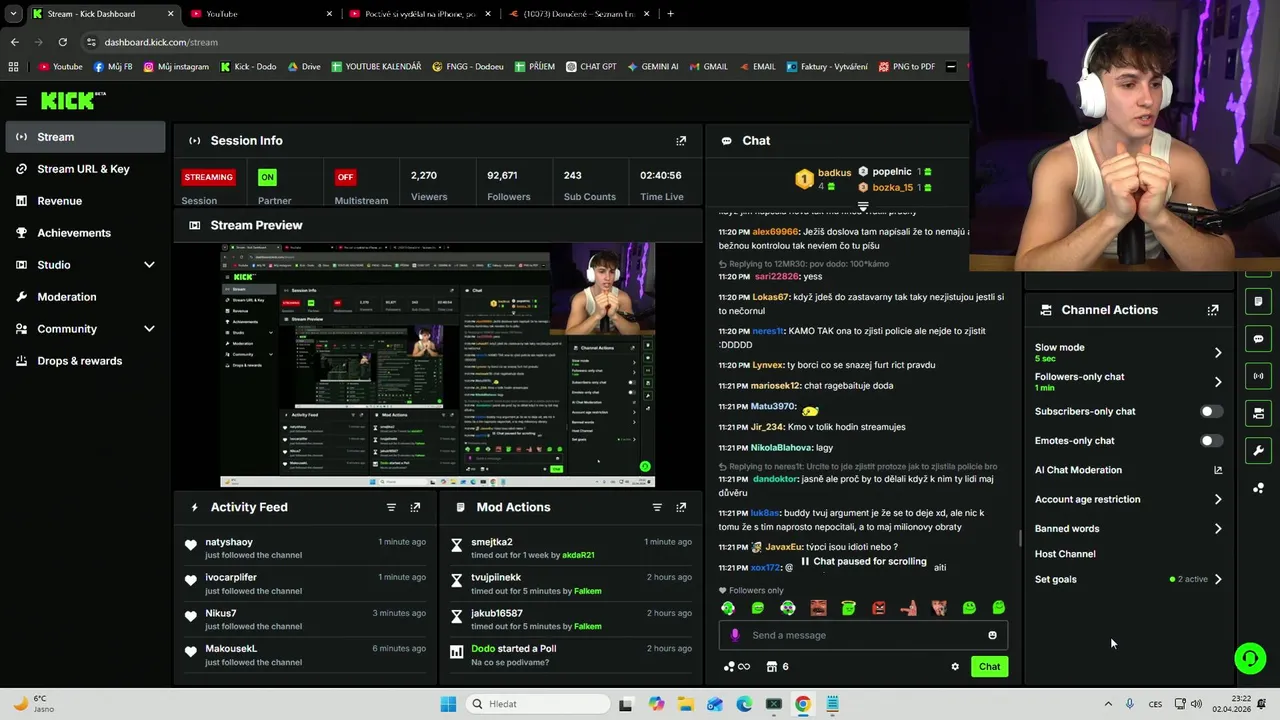Open the notes document icon in right sidebar
Screen dimensions: 1280x720
point(1258,302)
